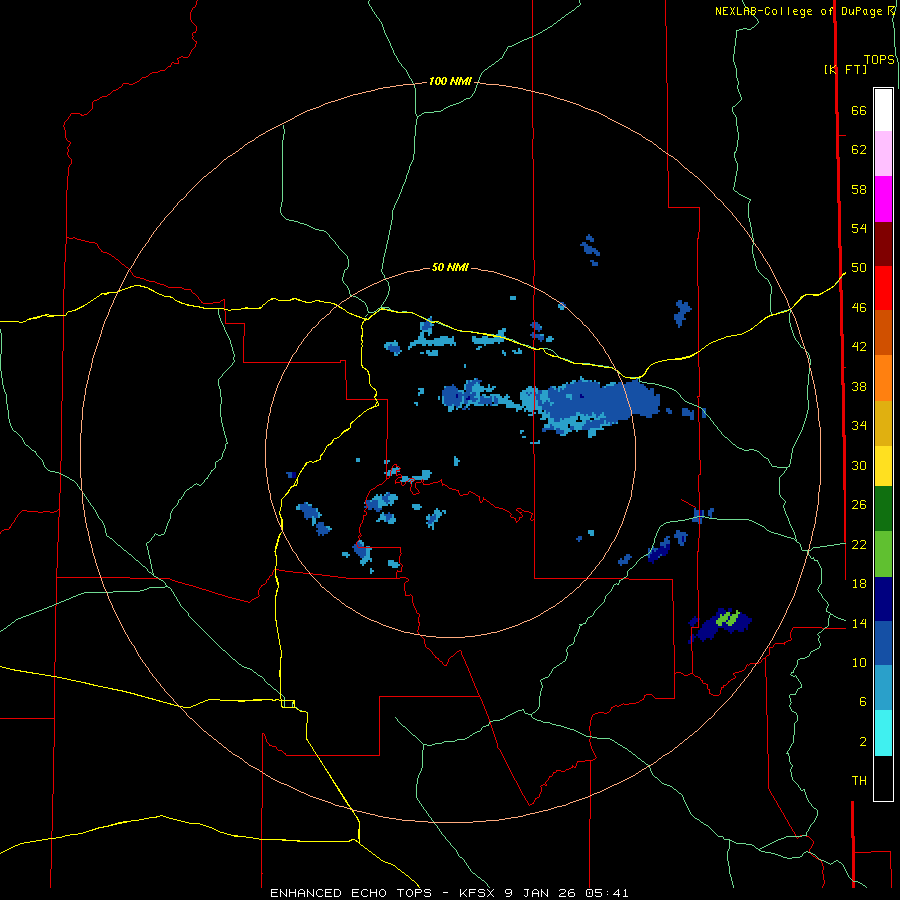Click the legend value "30"
This screenshot has height=900, width=900.
click(x=859, y=465)
